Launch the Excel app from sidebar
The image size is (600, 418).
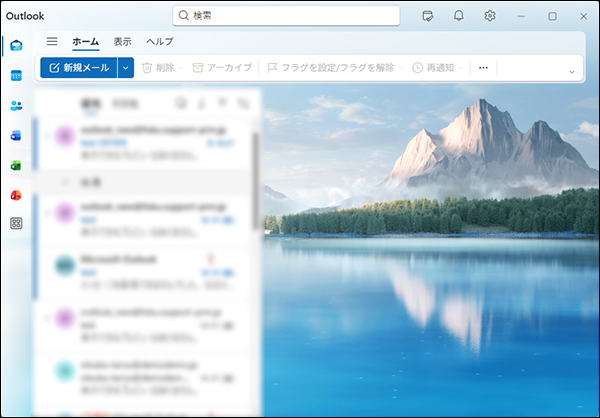tap(16, 165)
